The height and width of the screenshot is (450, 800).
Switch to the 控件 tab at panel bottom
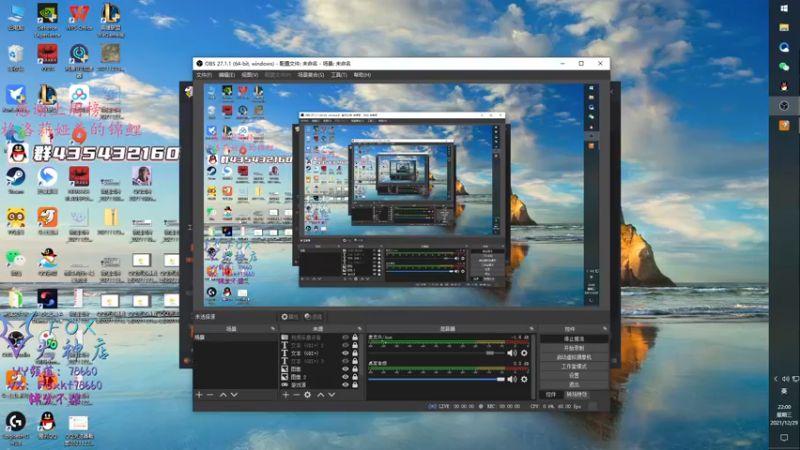(x=551, y=394)
